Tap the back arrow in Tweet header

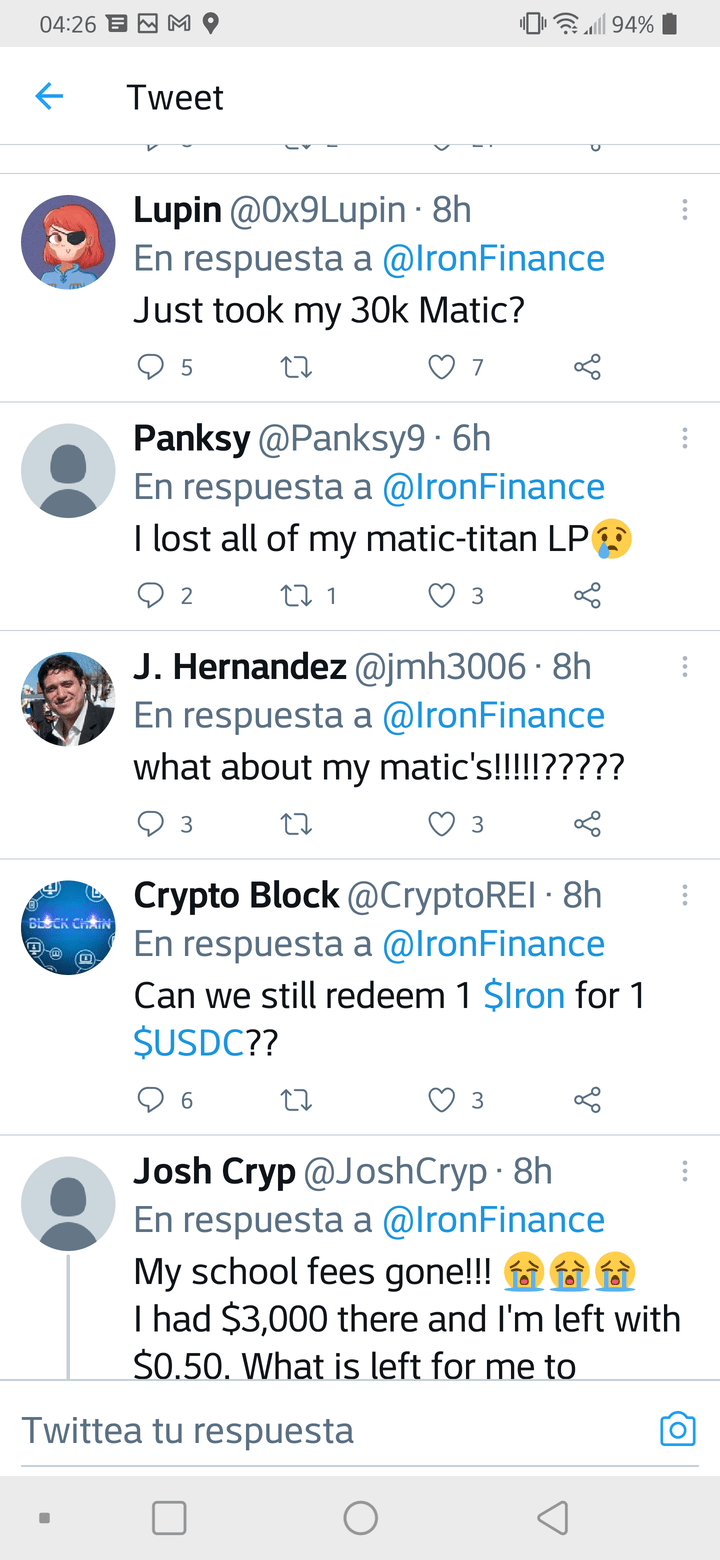[49, 97]
